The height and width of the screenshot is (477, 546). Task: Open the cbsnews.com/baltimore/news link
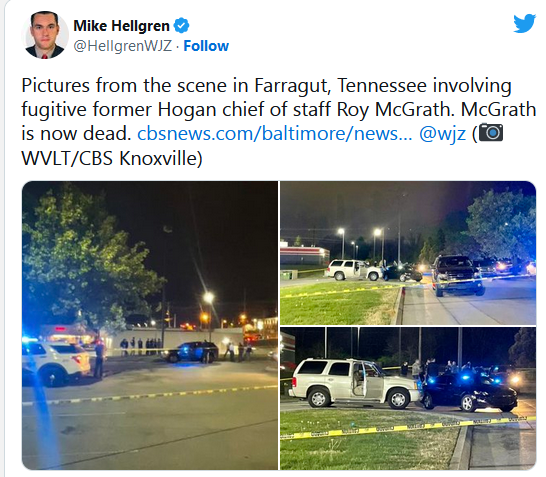tap(275, 133)
